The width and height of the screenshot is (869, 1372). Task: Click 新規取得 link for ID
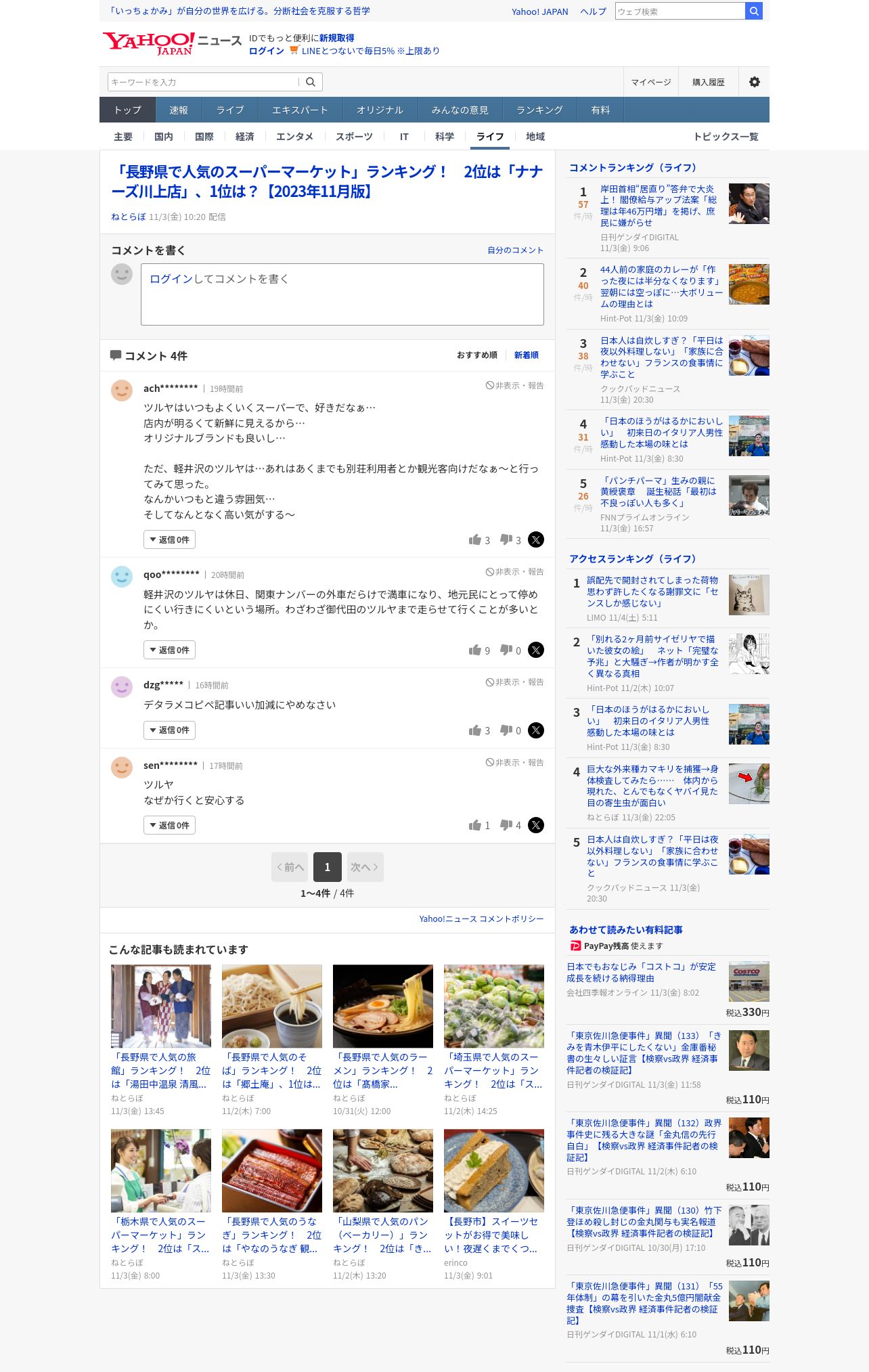[337, 38]
